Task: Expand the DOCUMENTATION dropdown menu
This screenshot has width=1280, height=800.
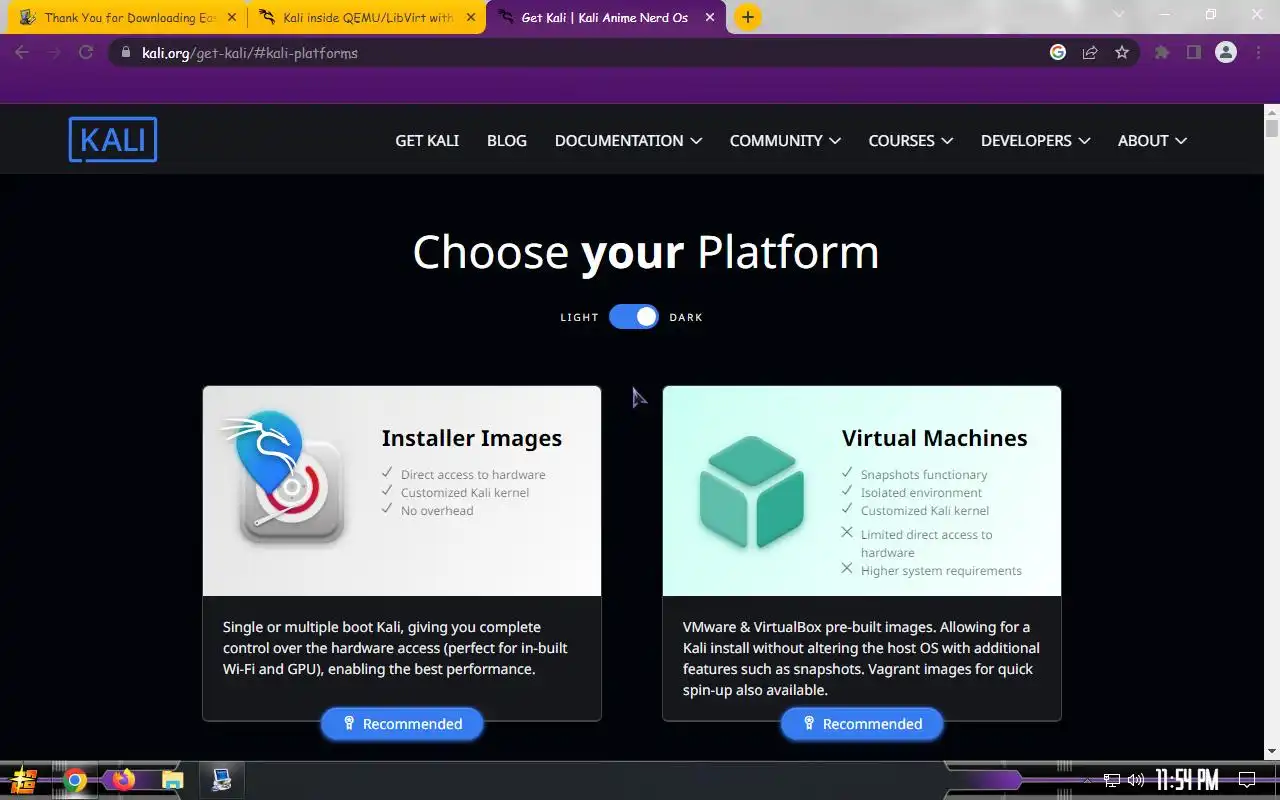Action: pyautogui.click(x=628, y=141)
